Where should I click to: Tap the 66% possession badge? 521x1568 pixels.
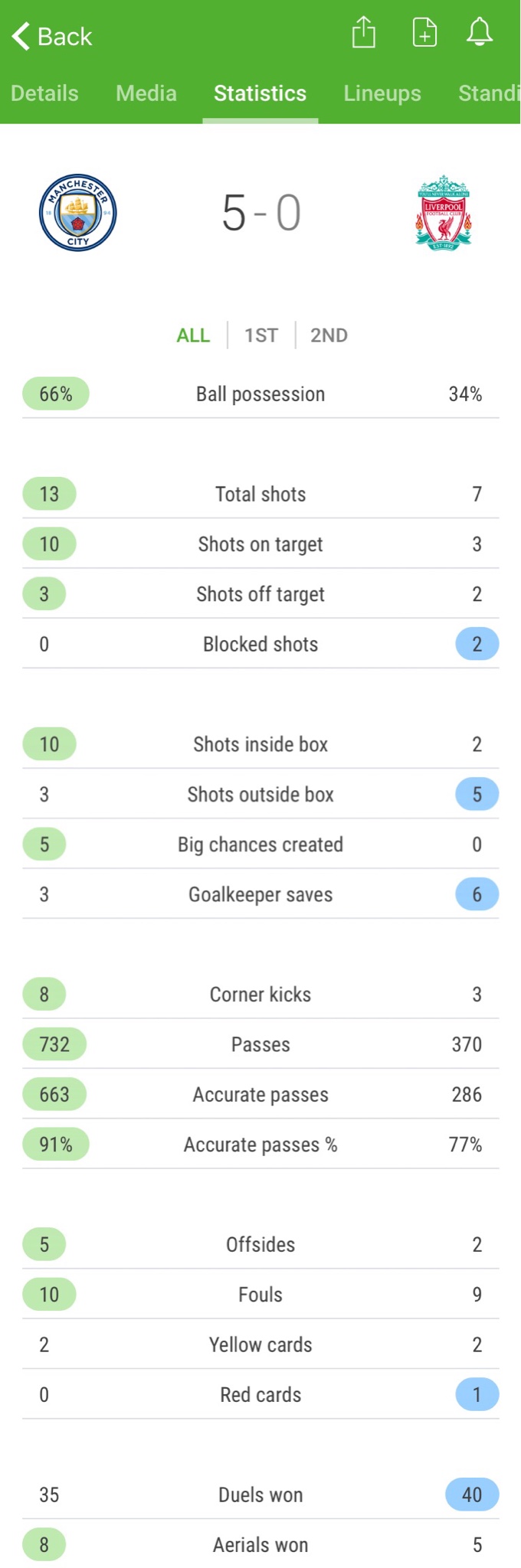56,394
